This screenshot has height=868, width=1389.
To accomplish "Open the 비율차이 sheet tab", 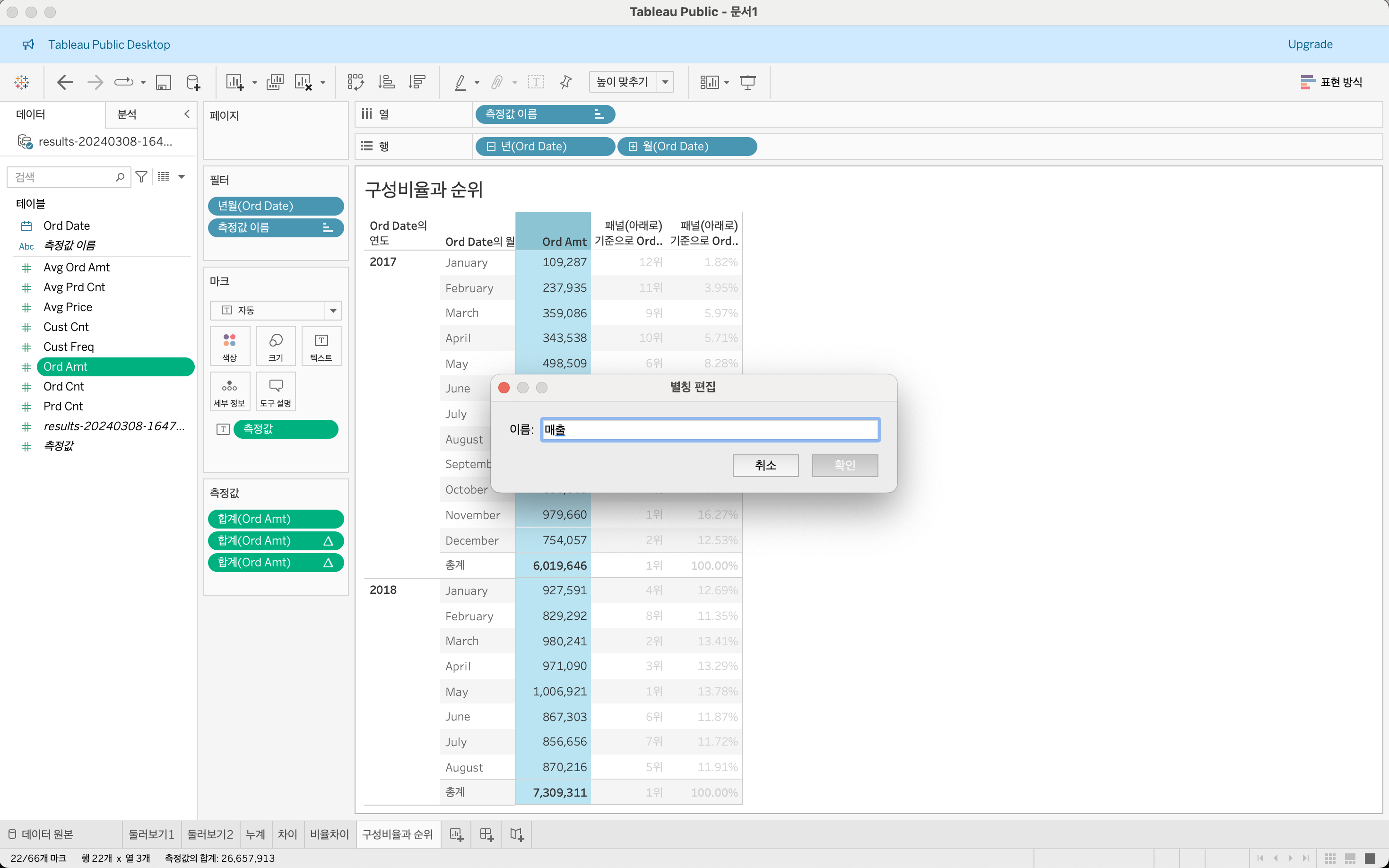I will 329,834.
